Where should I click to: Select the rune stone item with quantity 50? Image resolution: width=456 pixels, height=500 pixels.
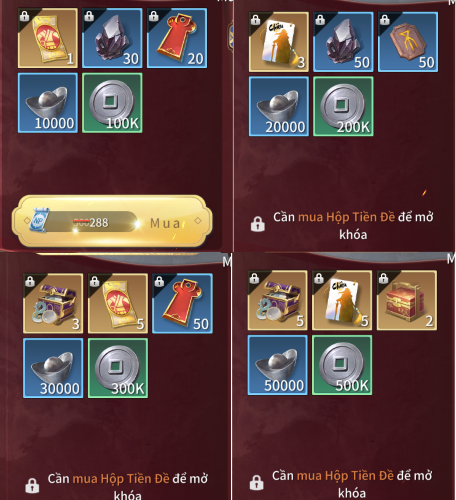(x=408, y=42)
